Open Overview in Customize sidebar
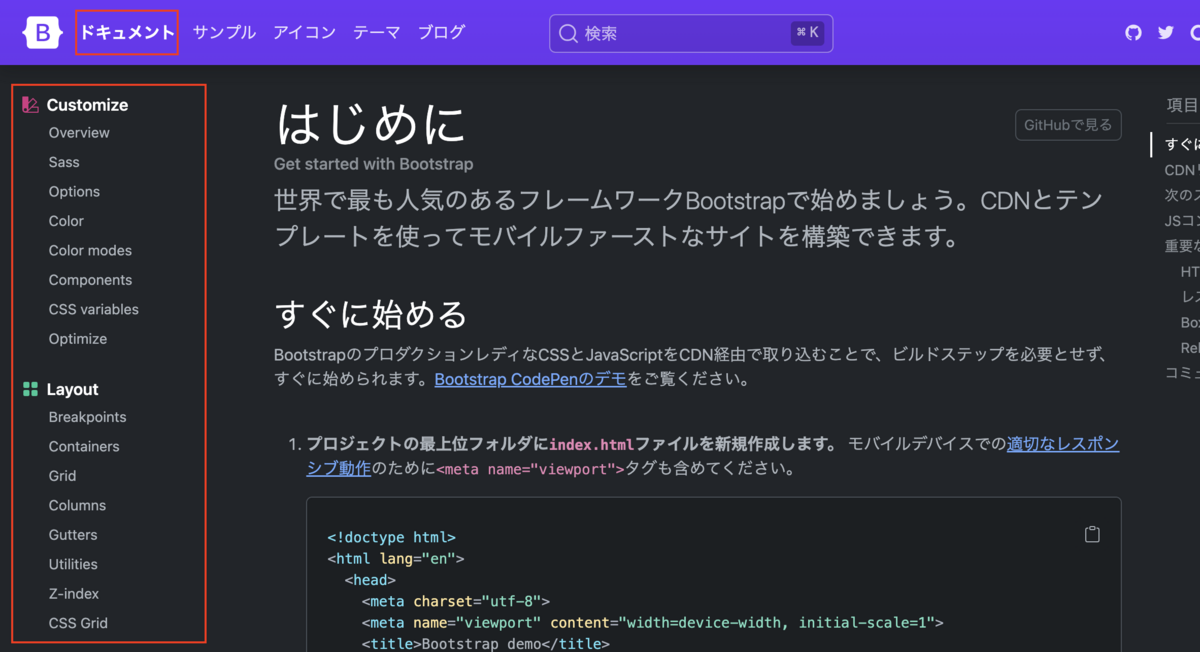 (79, 133)
